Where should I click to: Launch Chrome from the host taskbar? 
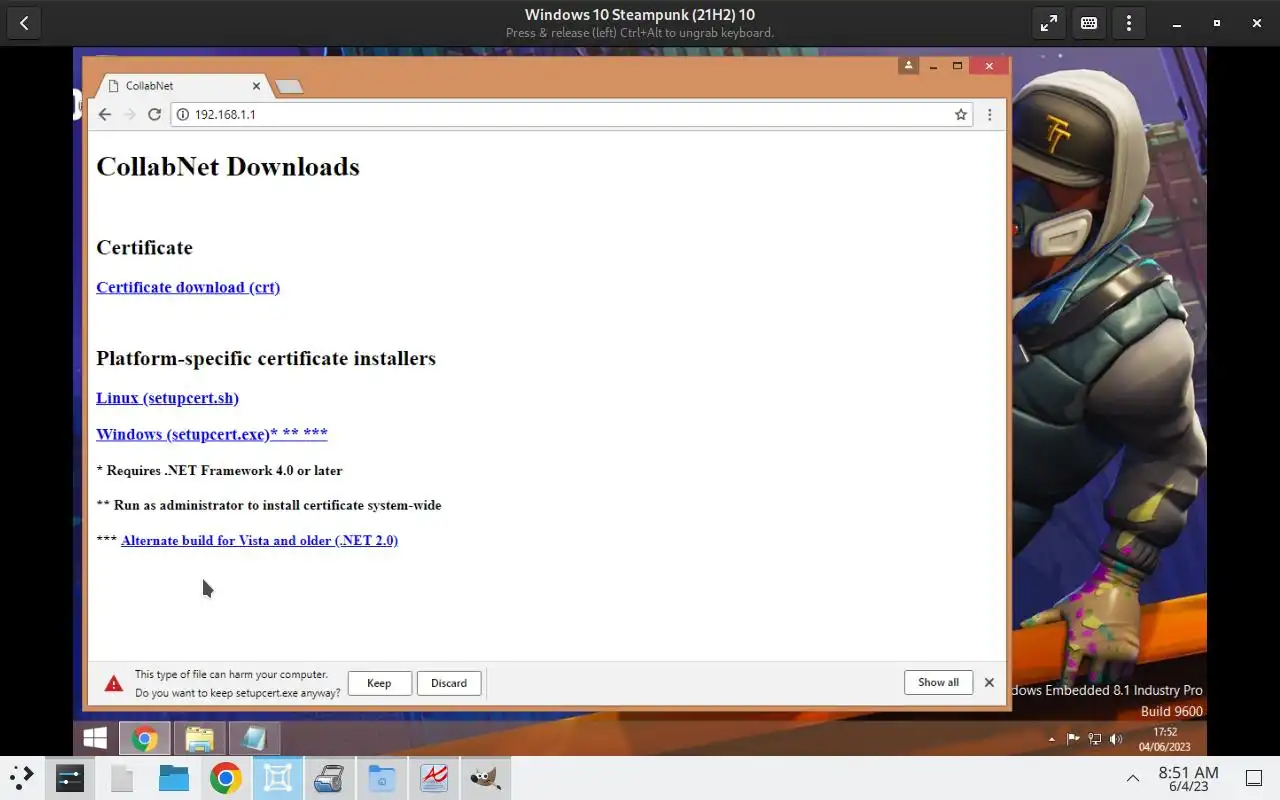(226, 778)
